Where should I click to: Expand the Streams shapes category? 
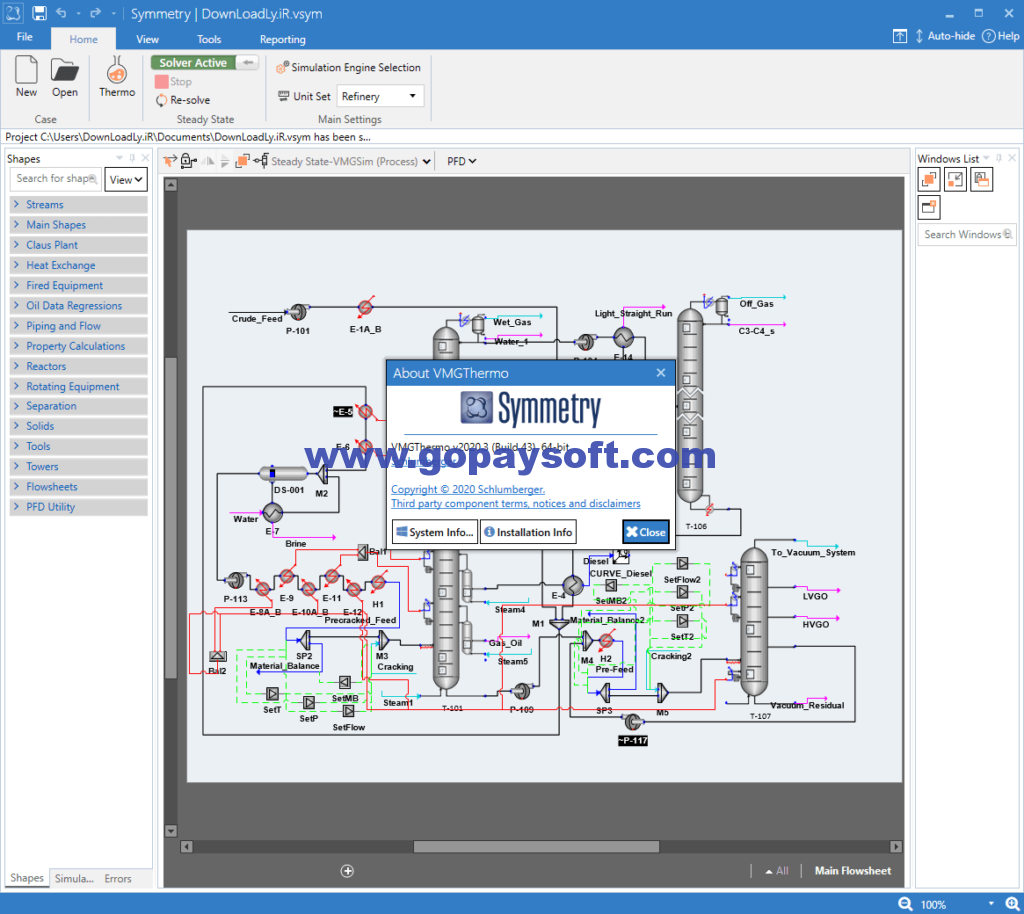pos(78,204)
